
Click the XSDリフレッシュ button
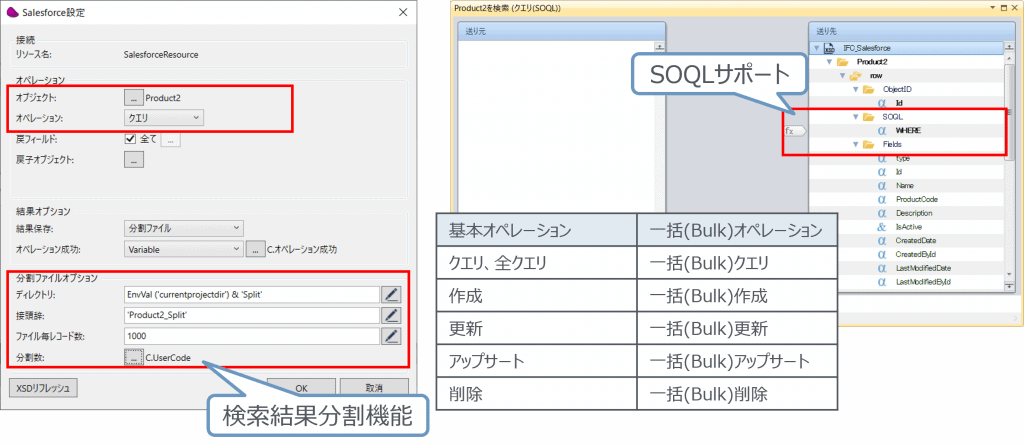(x=44, y=387)
